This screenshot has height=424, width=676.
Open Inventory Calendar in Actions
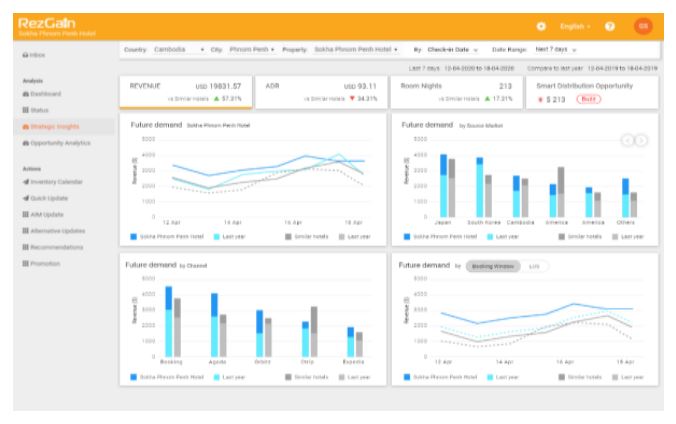(51, 181)
